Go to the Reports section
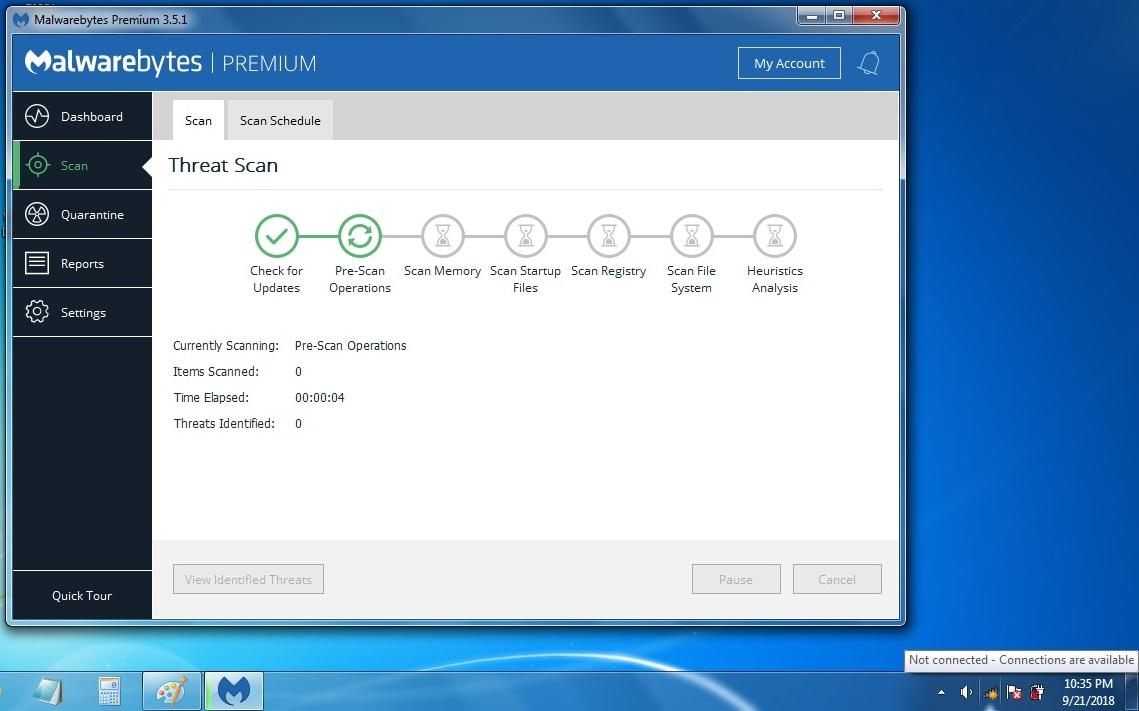The image size is (1139, 711). (82, 264)
